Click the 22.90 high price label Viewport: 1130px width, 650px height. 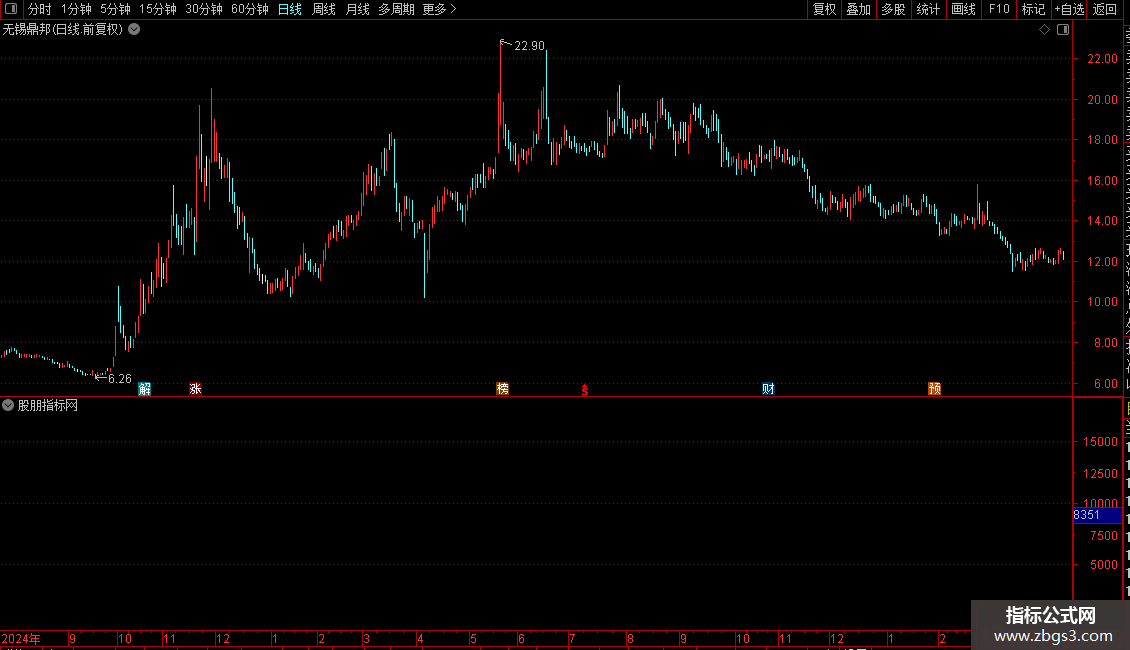(x=530, y=45)
